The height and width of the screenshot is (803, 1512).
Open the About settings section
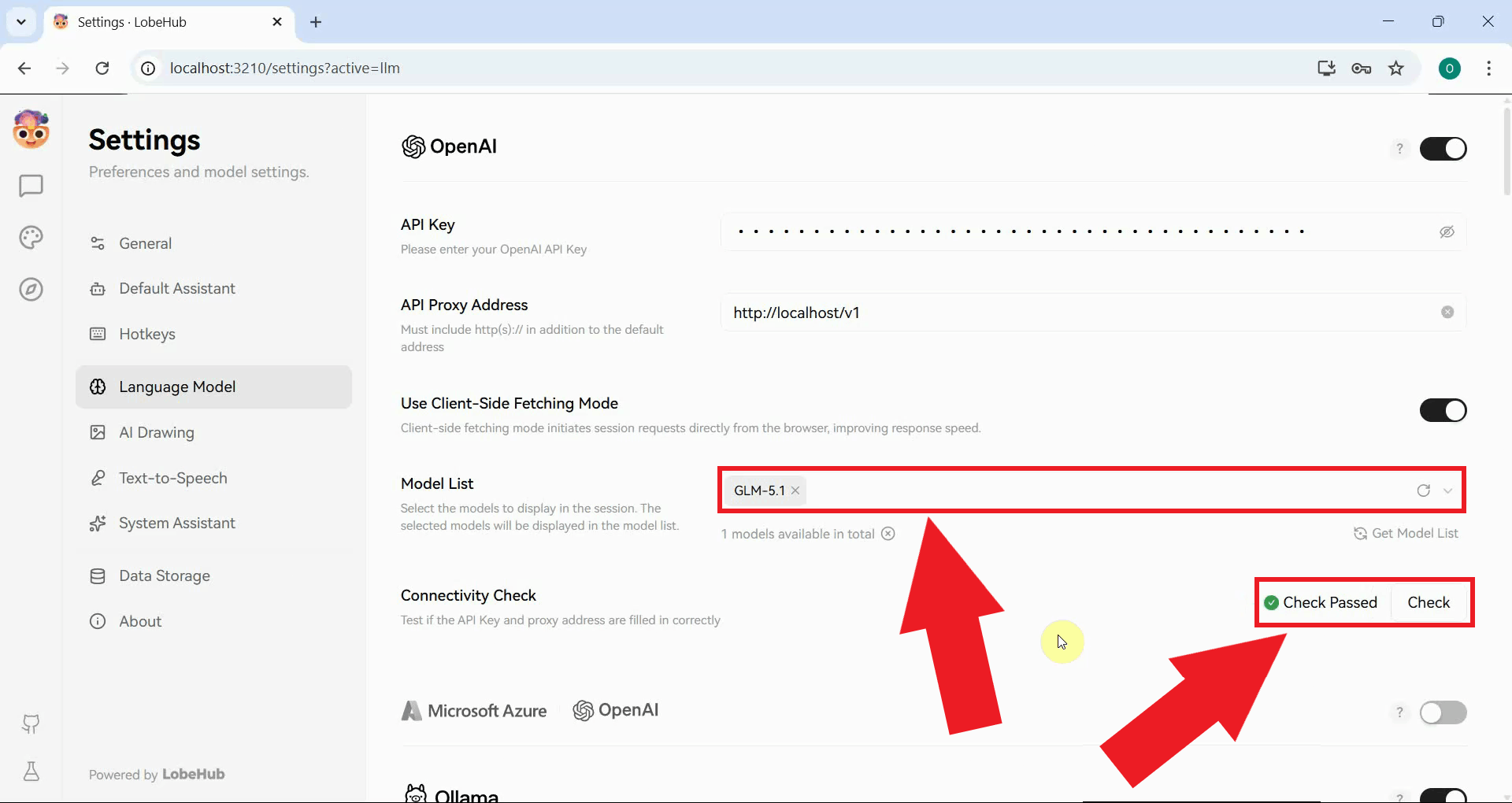(x=140, y=621)
